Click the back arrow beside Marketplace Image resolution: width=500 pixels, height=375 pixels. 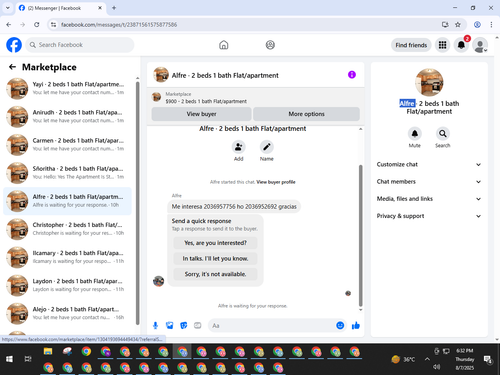[x=12, y=67]
